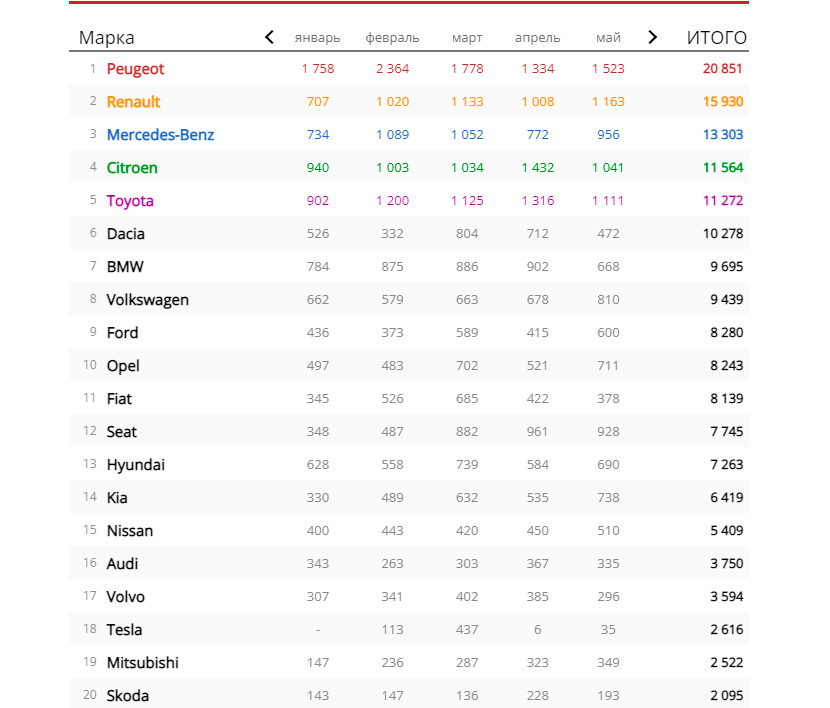This screenshot has height=708, width=830.
Task: Select the март month column header
Action: (x=467, y=38)
